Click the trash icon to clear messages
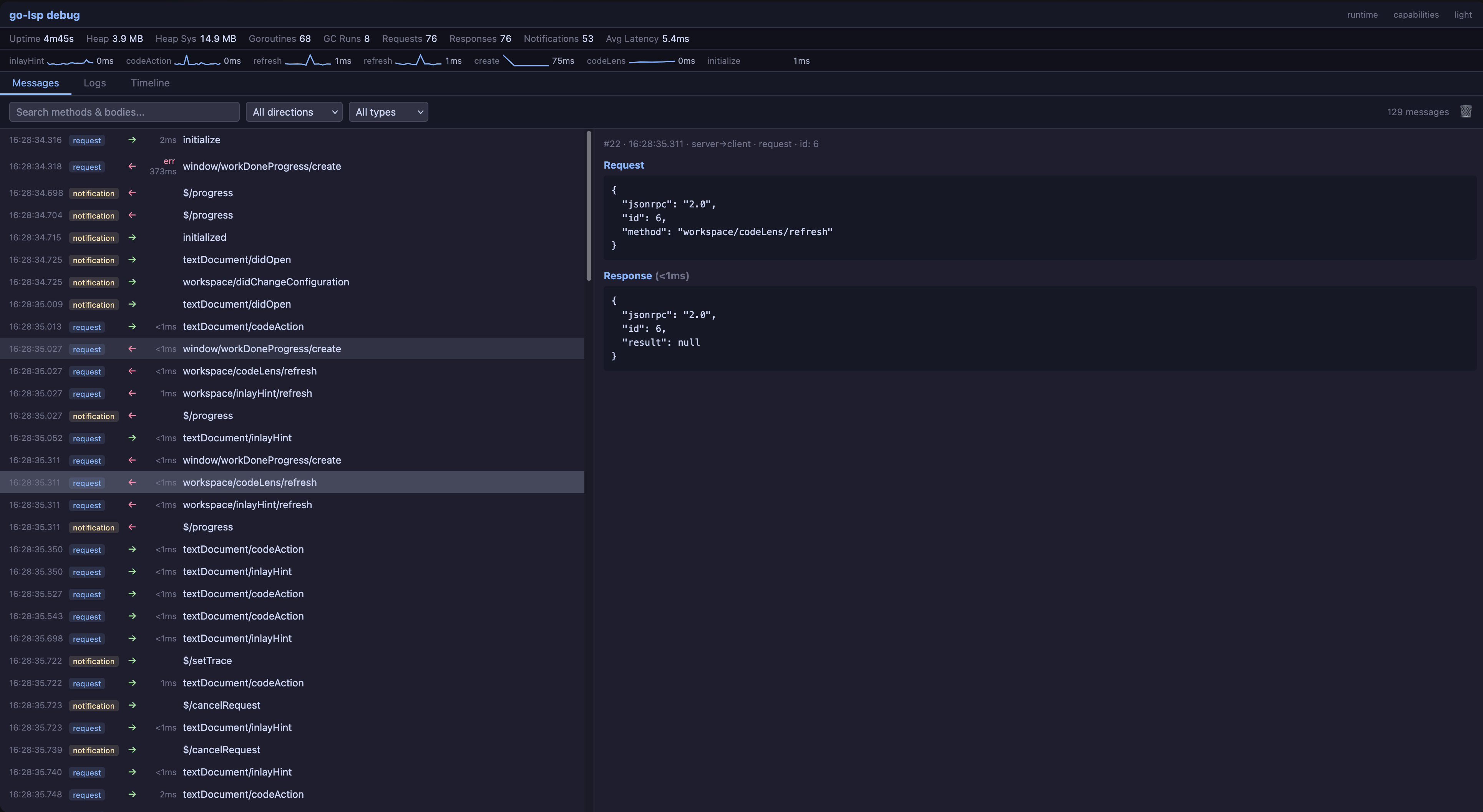The width and height of the screenshot is (1483, 812). pos(1466,112)
